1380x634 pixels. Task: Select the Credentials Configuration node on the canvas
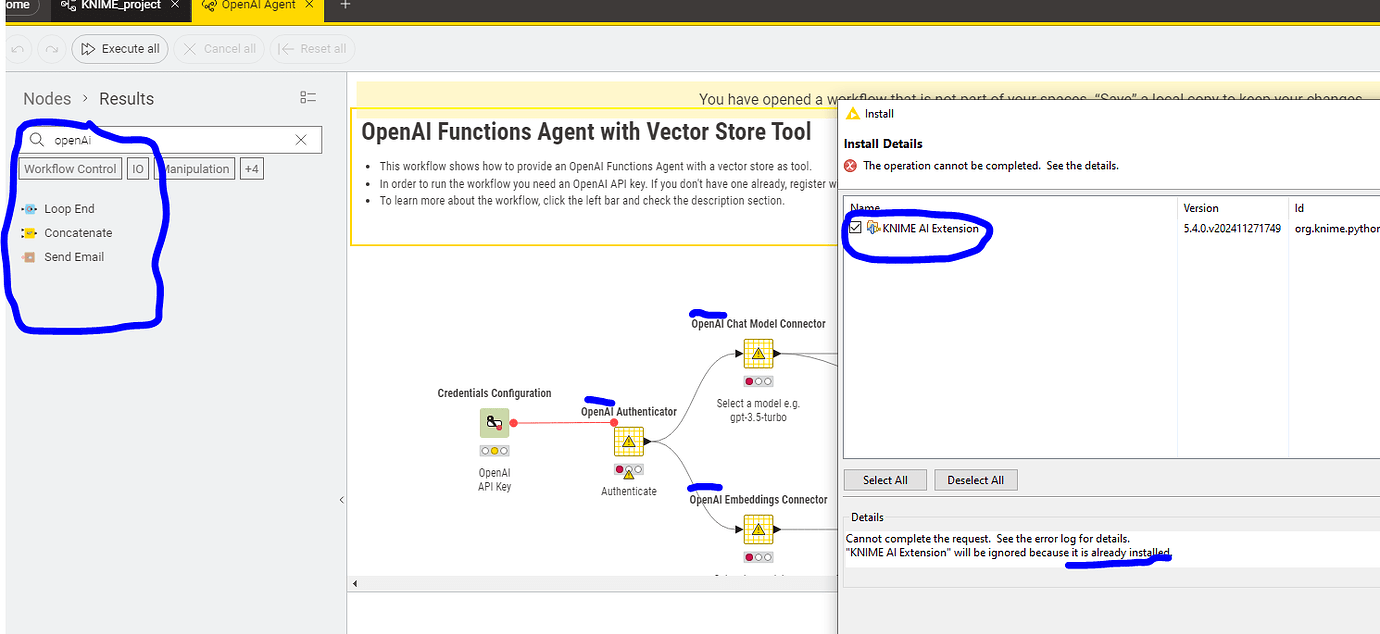[494, 423]
